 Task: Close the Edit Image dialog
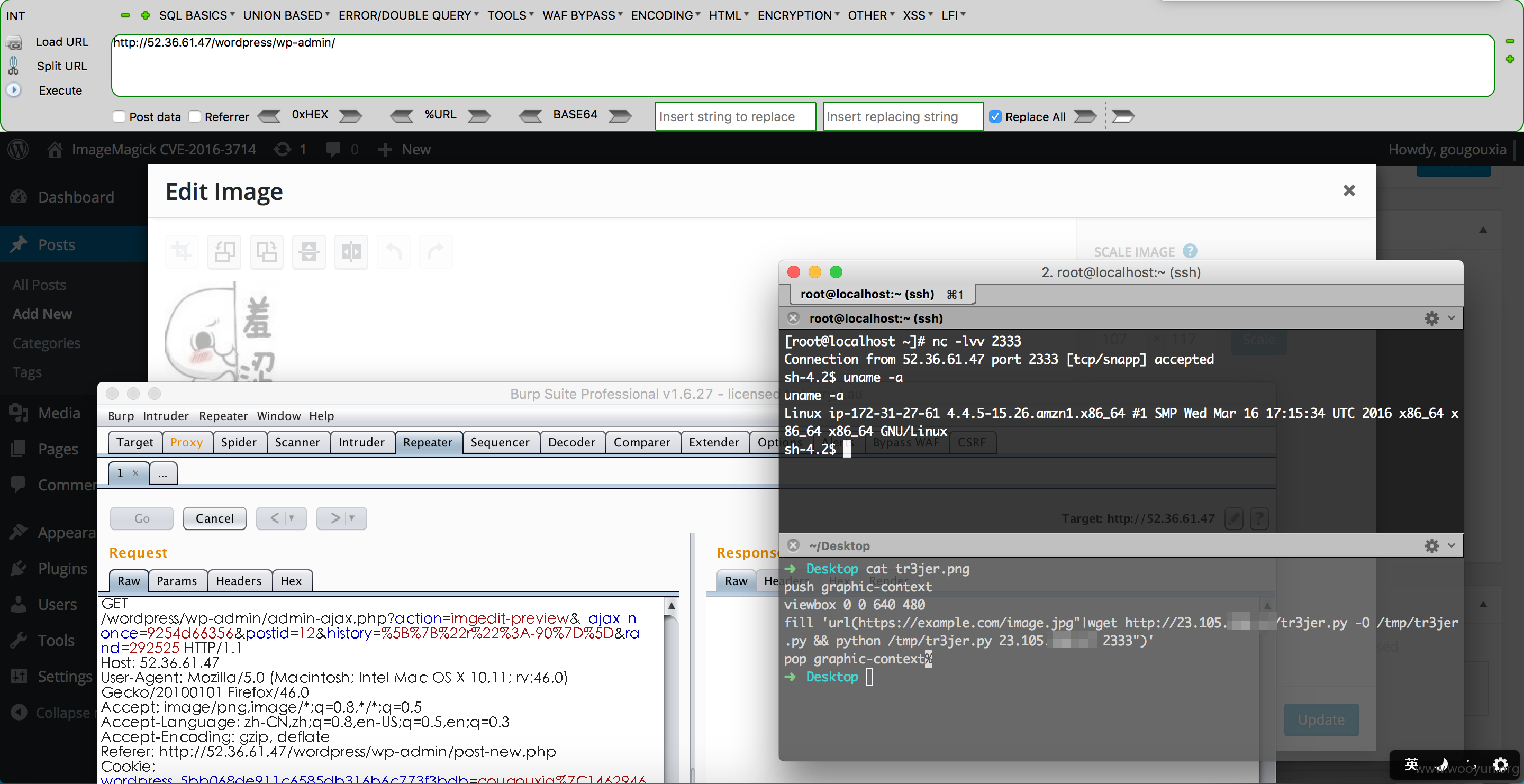pyautogui.click(x=1349, y=190)
